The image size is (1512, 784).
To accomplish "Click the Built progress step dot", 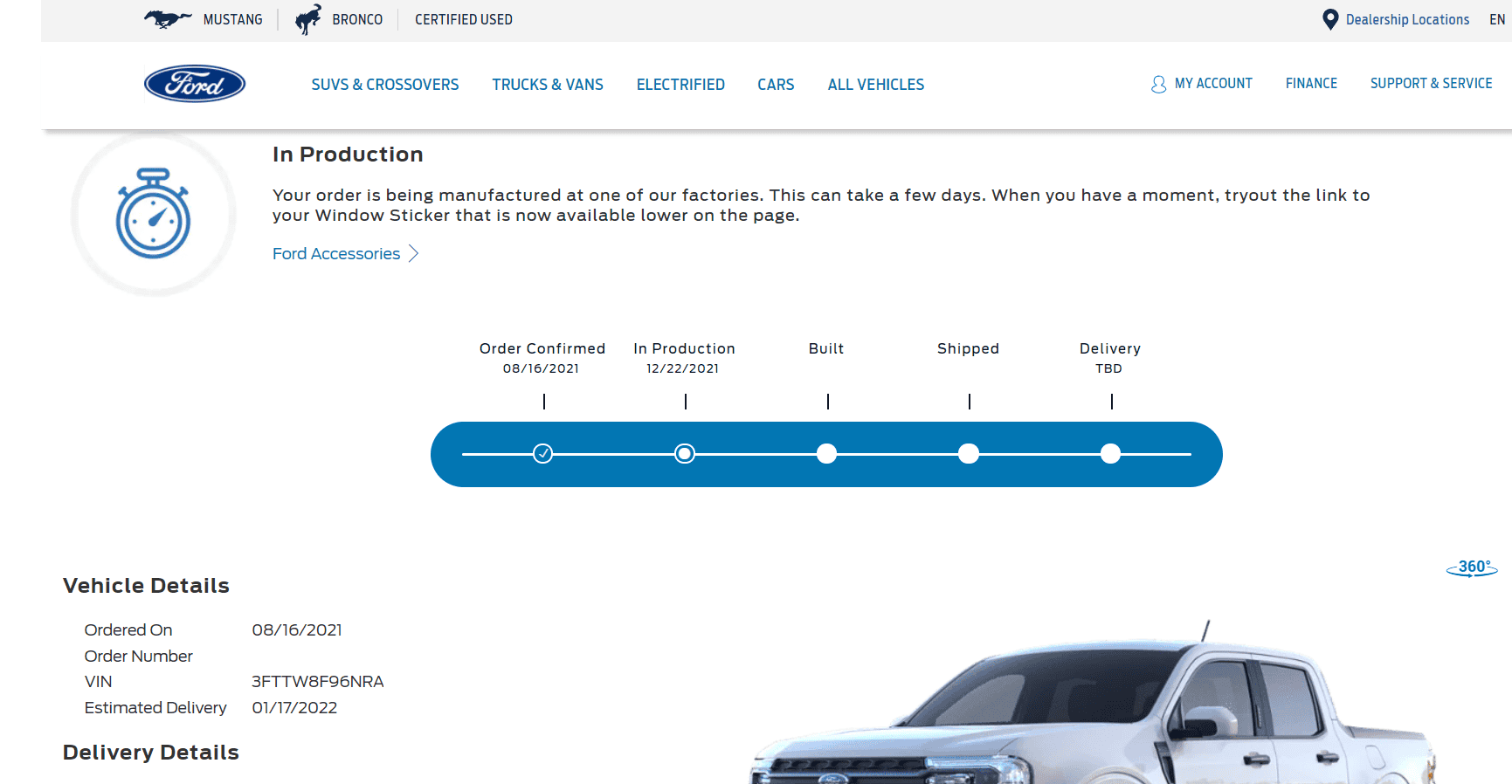I will tap(826, 454).
